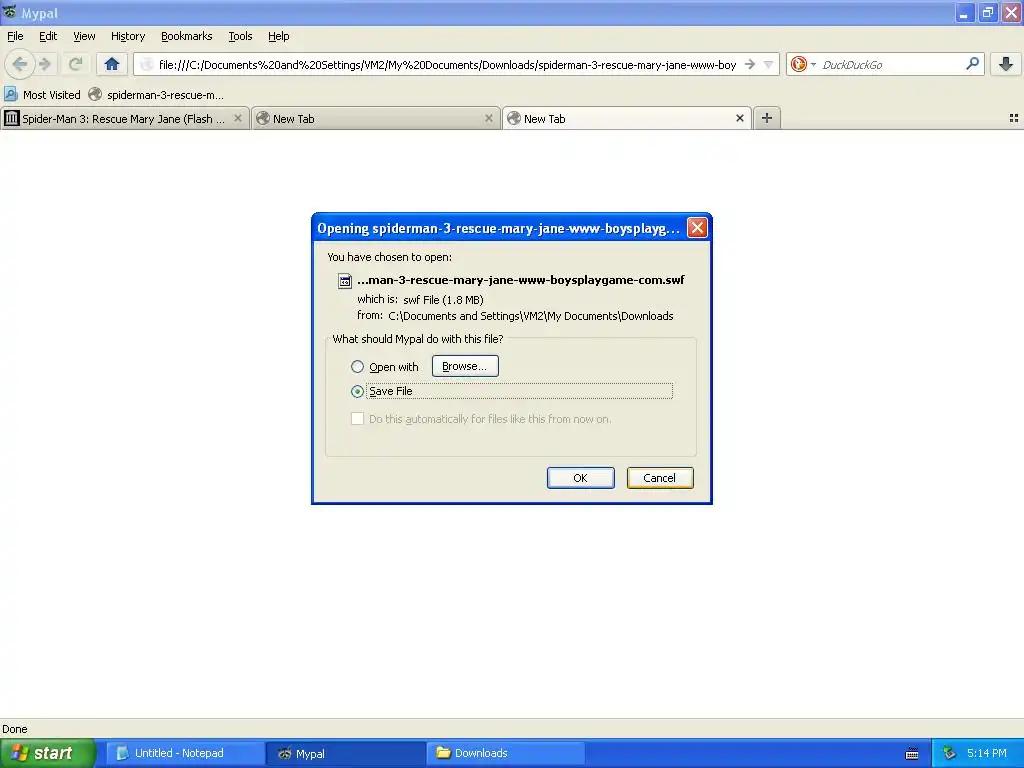Click the search magnifier icon

[972, 63]
